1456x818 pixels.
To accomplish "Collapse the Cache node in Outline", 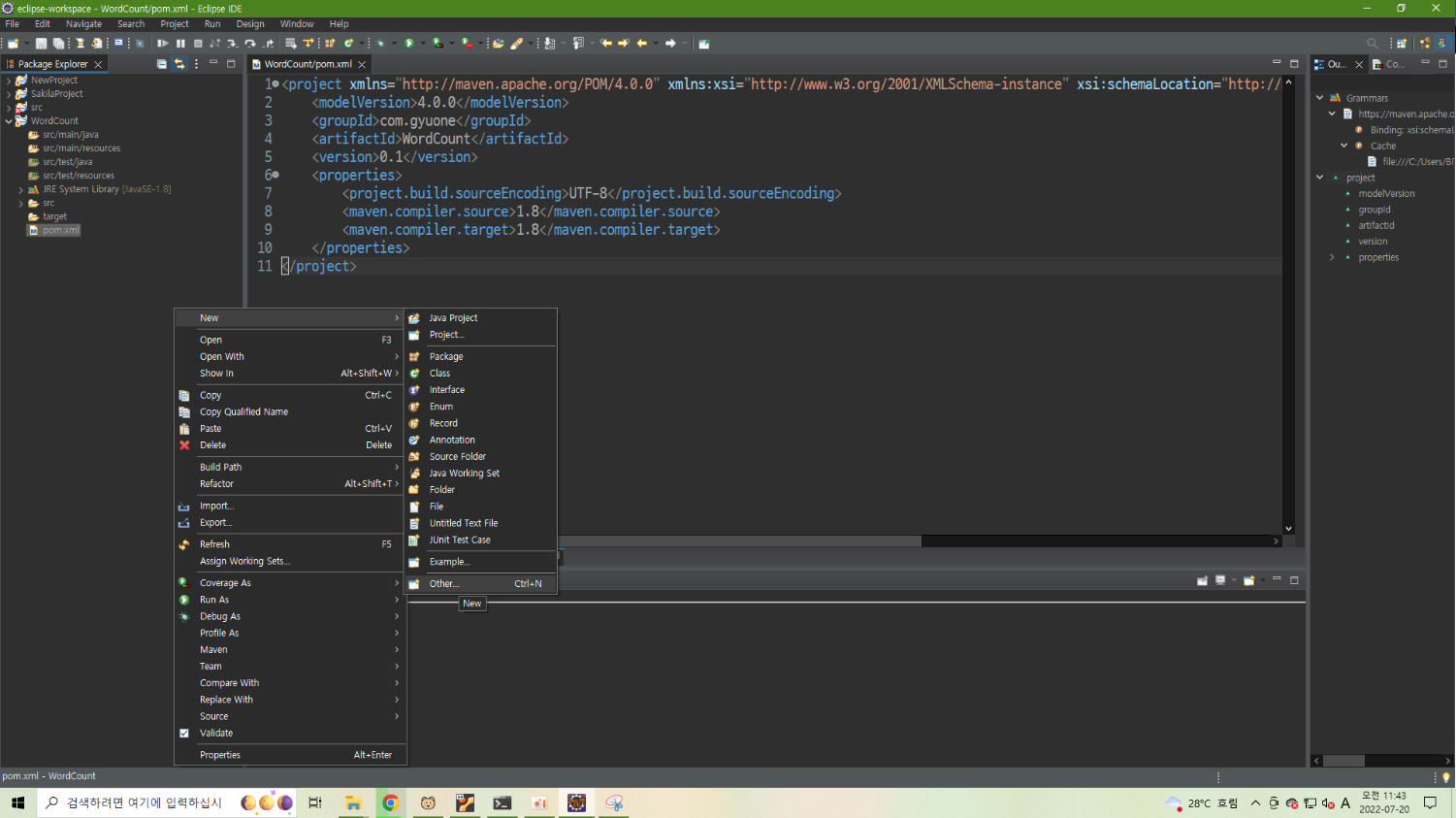I will point(1344,146).
